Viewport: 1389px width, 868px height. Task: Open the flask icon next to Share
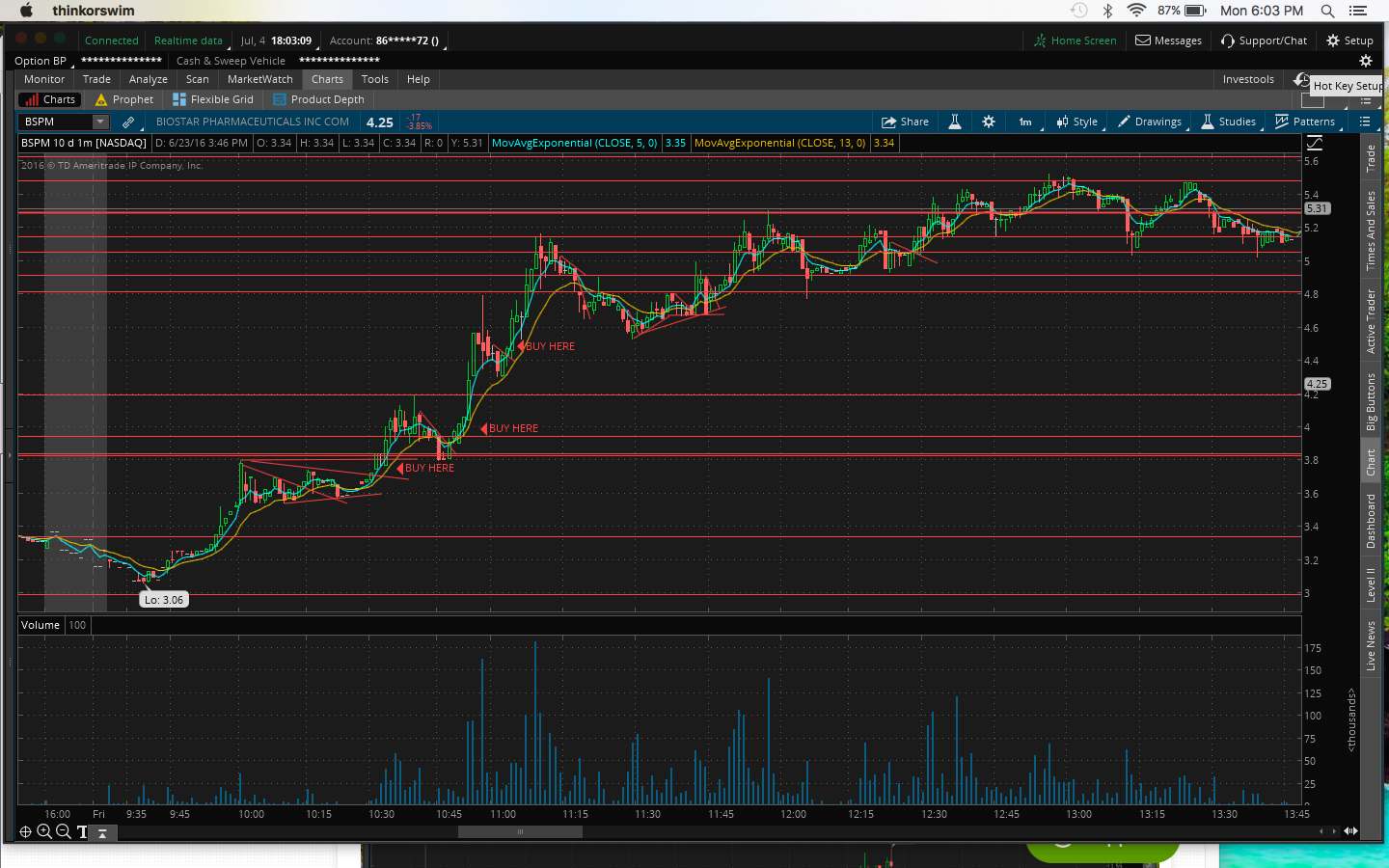pos(955,122)
